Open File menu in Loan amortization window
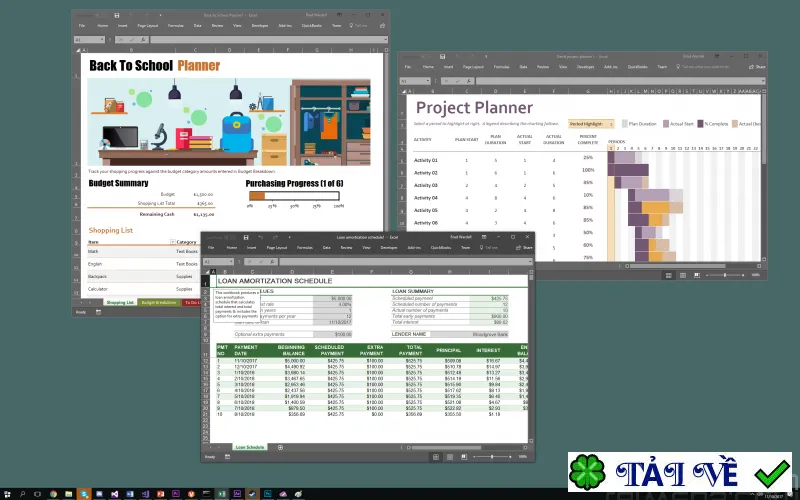This screenshot has width=800, height=500. [211, 247]
